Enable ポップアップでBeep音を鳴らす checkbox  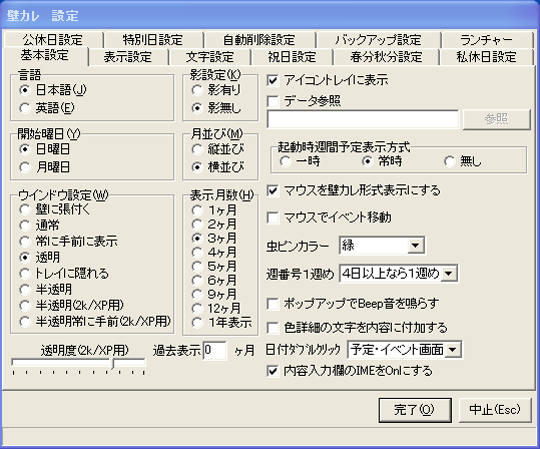click(353, 304)
